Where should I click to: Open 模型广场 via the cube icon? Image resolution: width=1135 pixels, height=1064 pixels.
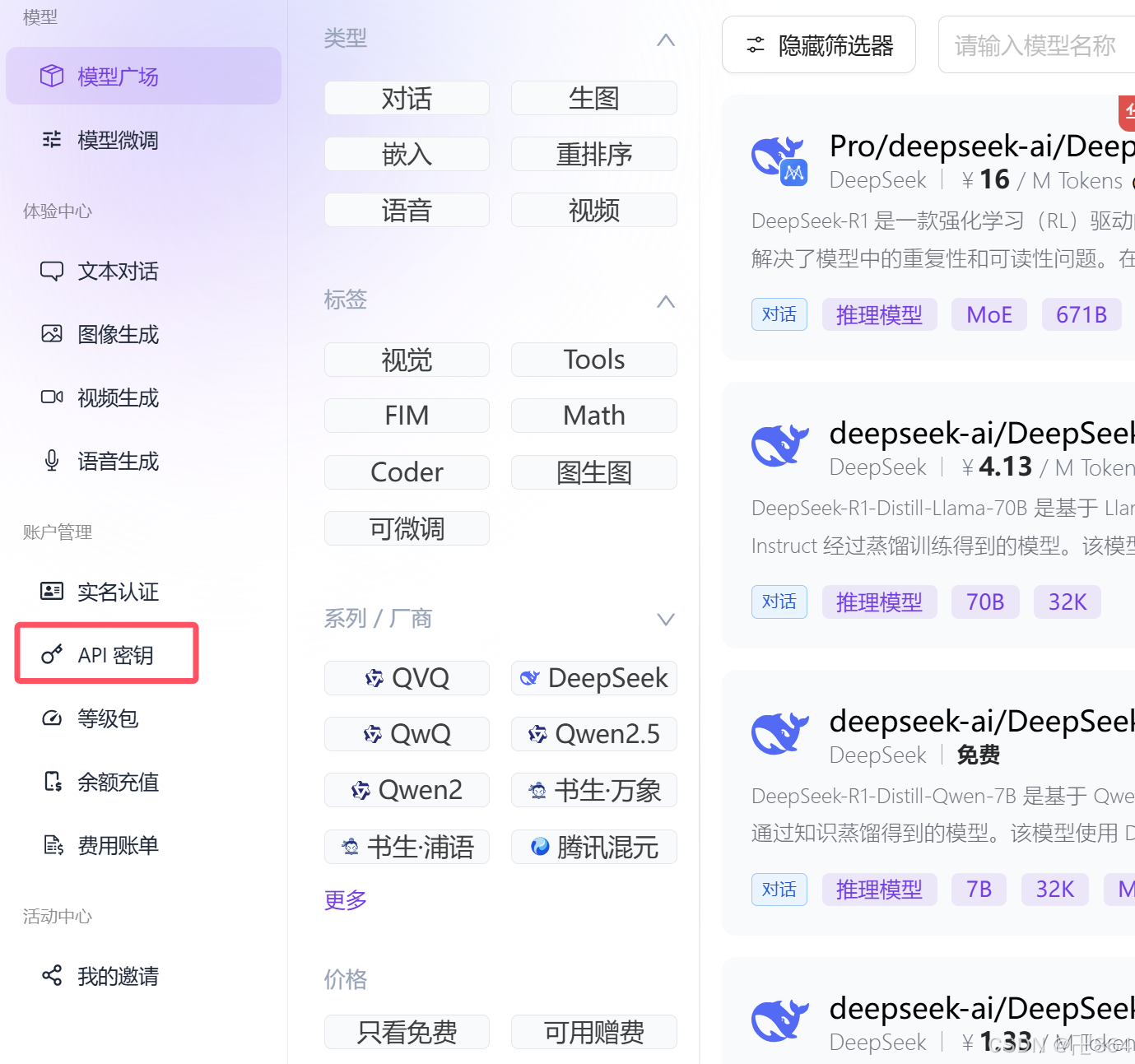51,75
